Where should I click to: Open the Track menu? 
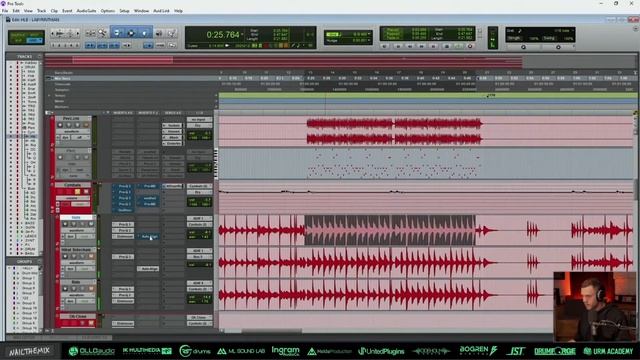pos(41,11)
